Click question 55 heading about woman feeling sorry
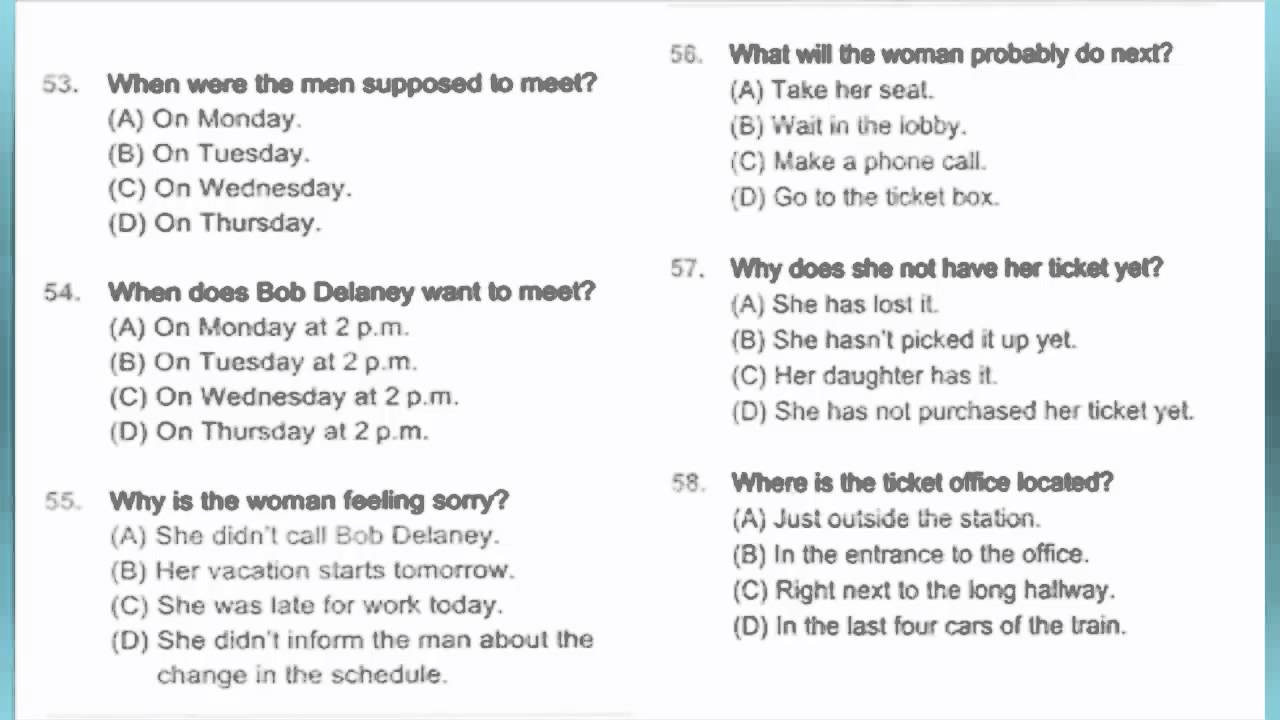 click(277, 500)
